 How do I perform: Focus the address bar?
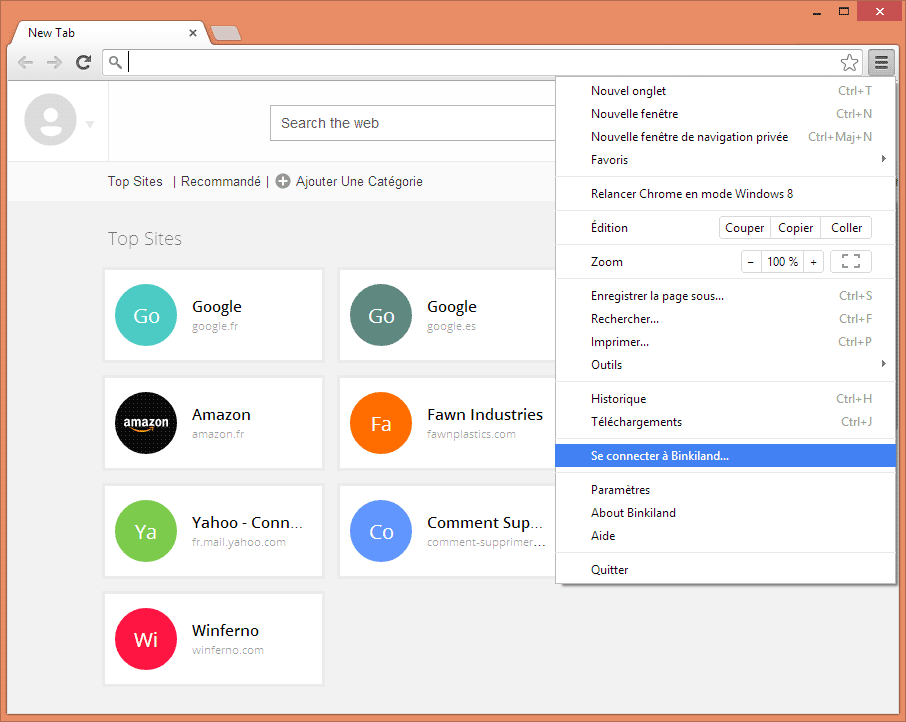tap(482, 62)
